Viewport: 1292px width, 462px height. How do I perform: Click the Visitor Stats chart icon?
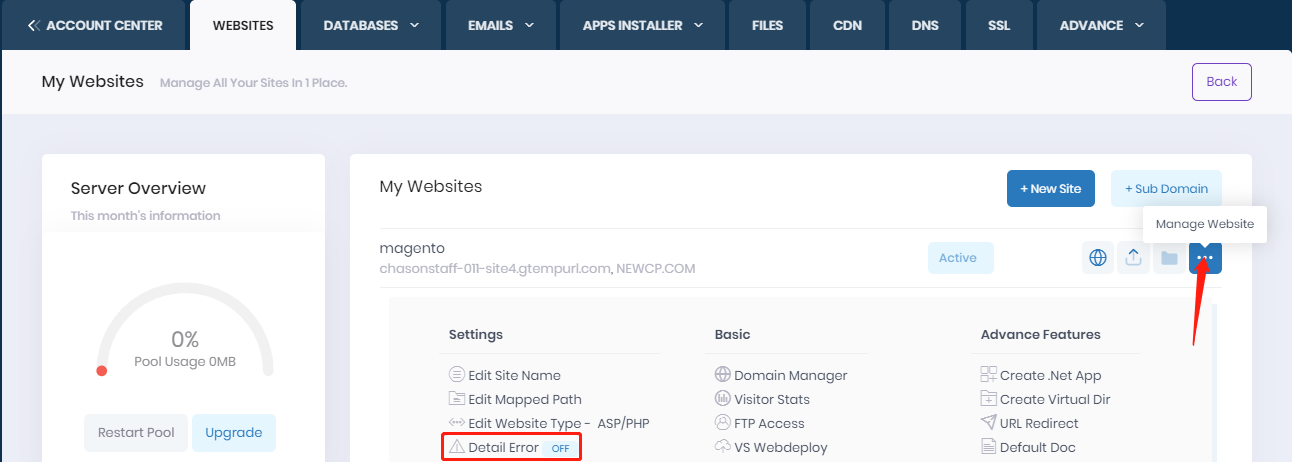point(723,399)
